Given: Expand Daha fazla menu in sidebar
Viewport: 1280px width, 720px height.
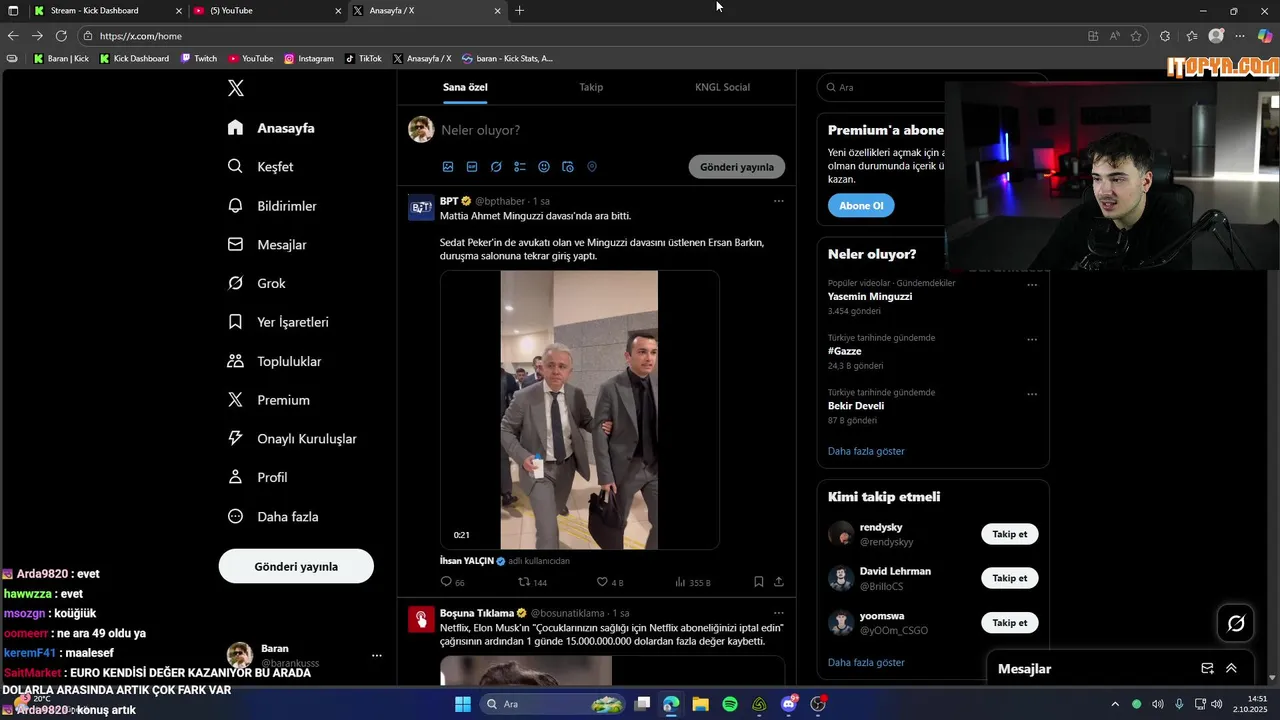Looking at the screenshot, I should click(273, 517).
